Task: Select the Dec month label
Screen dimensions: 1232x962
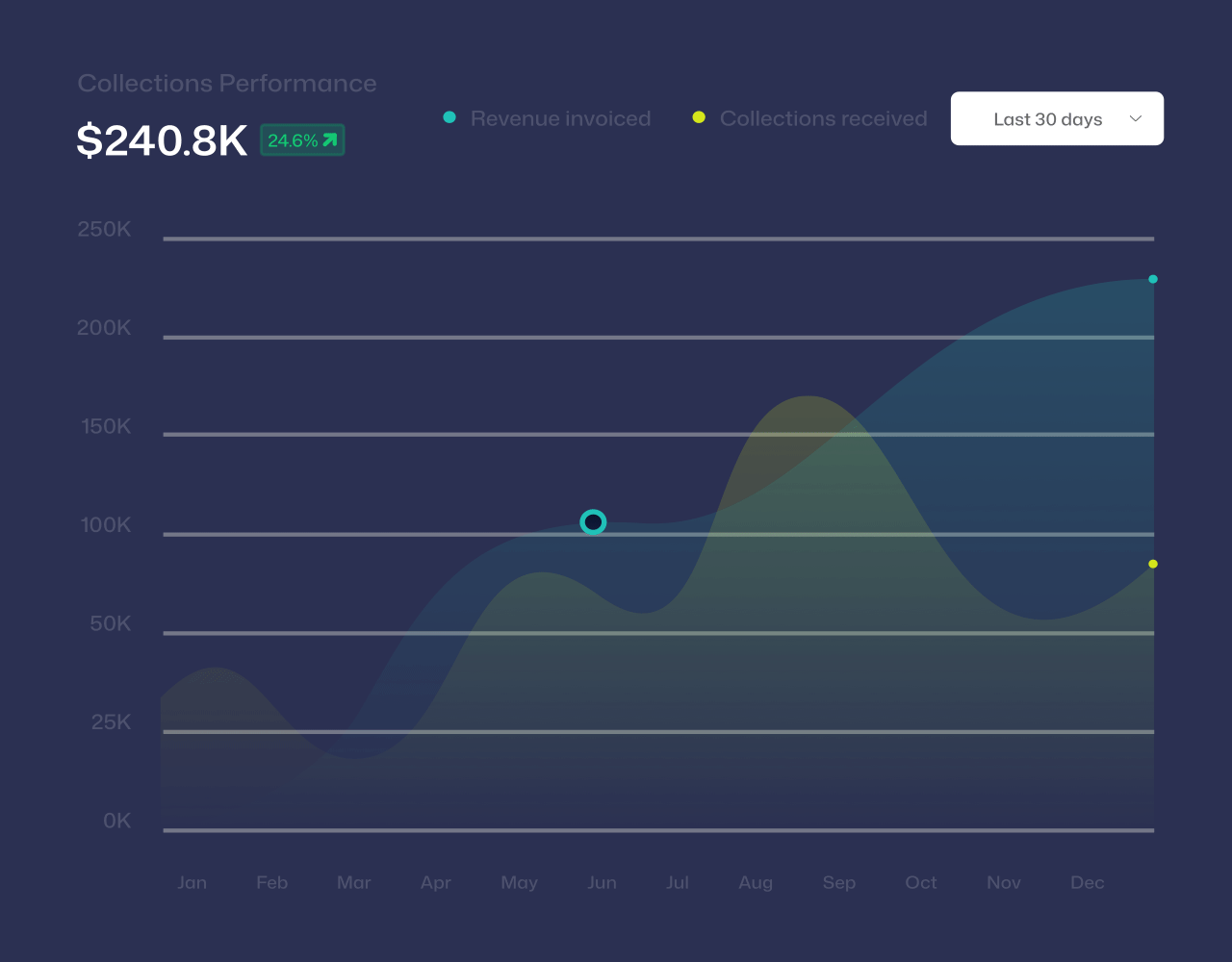Action: tap(1087, 882)
